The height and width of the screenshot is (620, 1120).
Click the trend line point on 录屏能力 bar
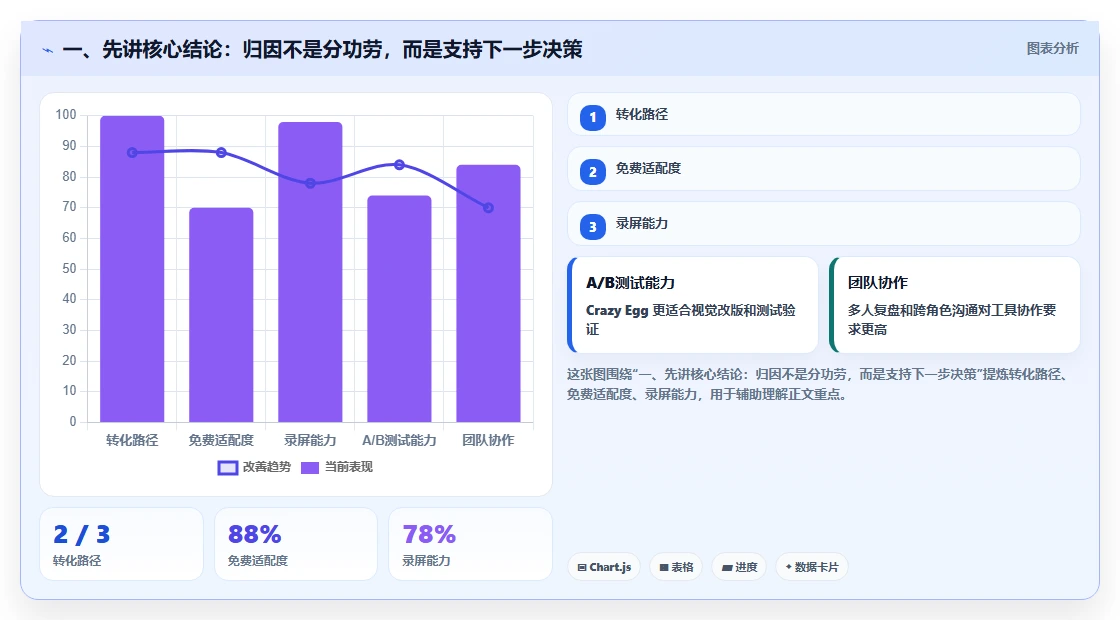[310, 184]
